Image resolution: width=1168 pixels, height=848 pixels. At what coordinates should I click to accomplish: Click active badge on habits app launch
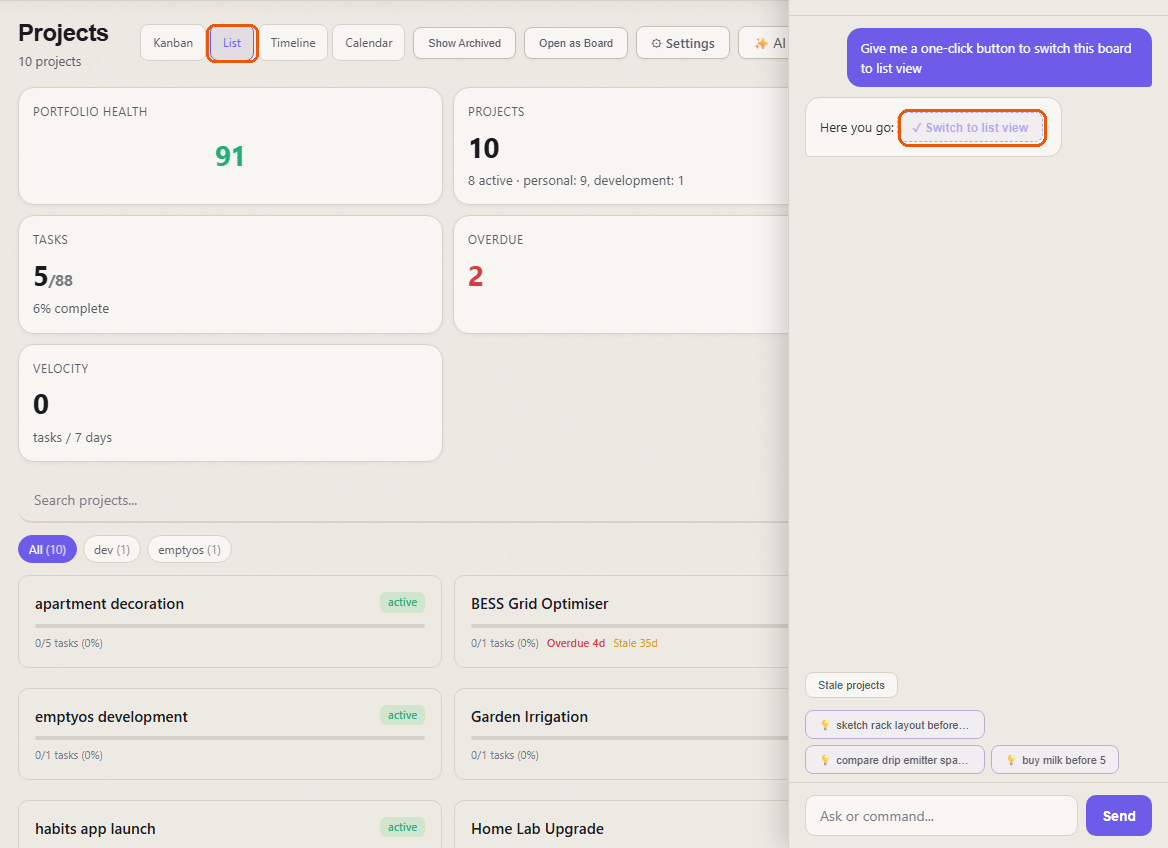[402, 827]
